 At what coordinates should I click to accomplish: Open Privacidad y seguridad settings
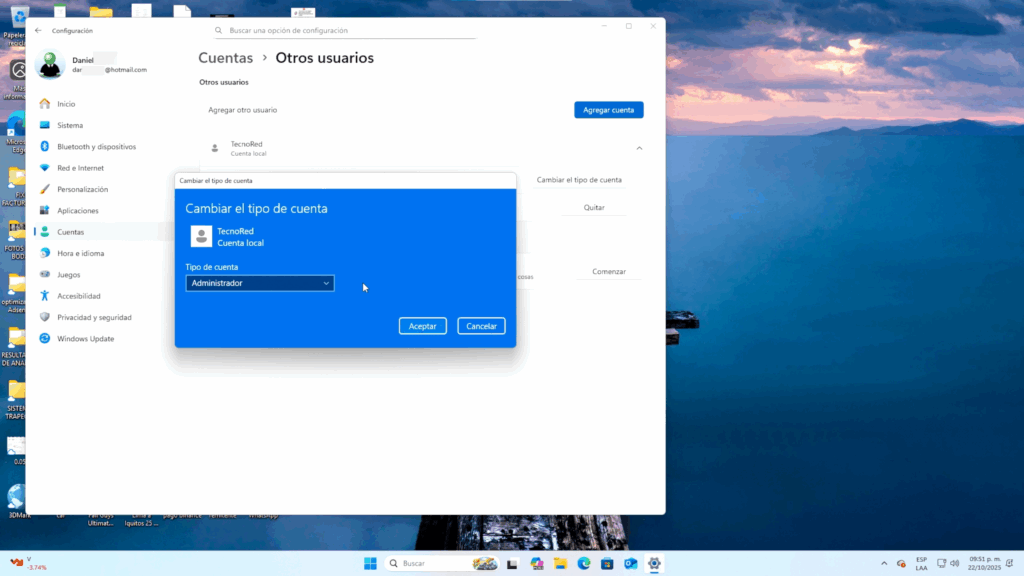coord(94,317)
